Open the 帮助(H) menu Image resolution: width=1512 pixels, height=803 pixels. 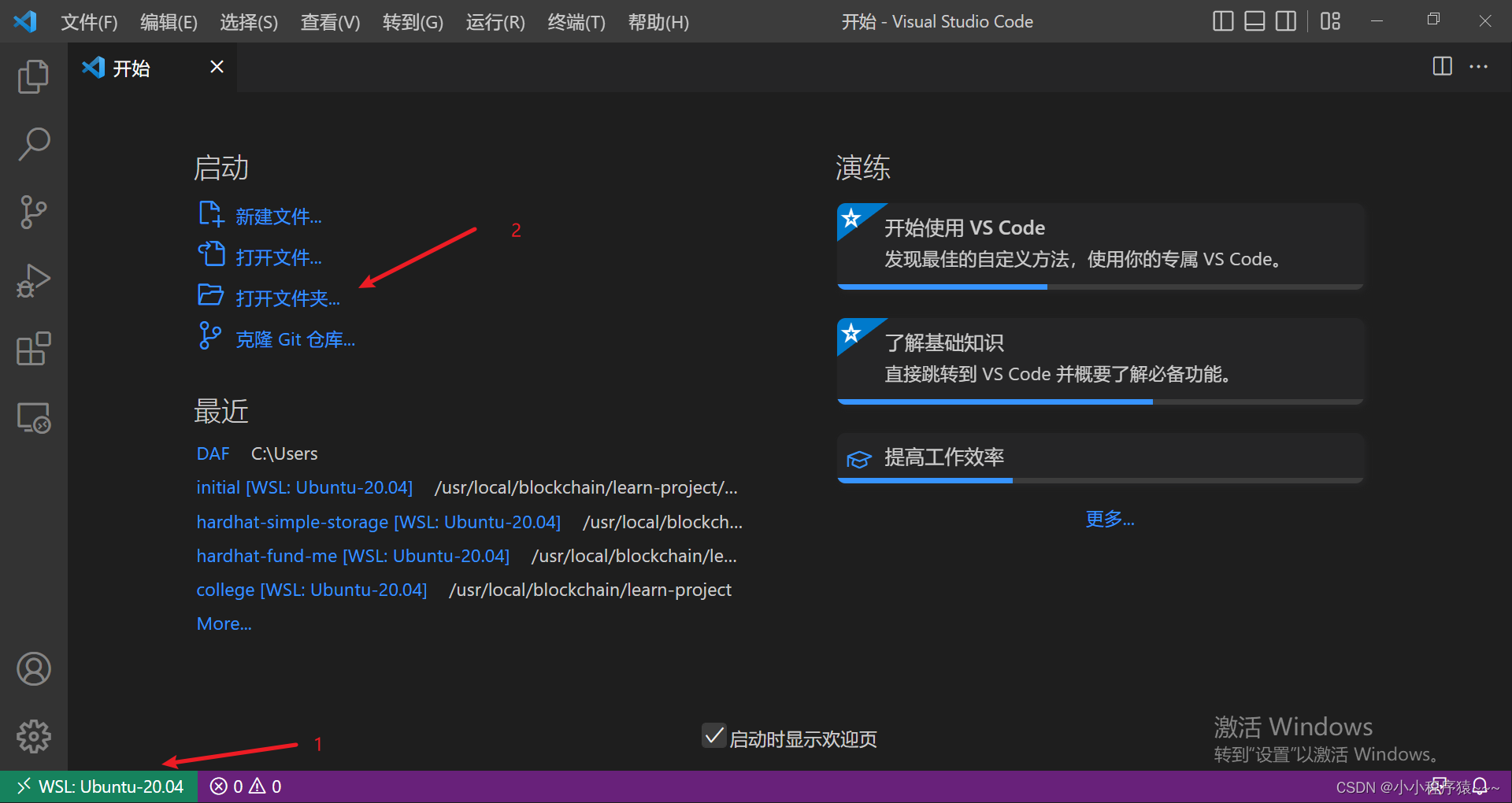click(658, 22)
